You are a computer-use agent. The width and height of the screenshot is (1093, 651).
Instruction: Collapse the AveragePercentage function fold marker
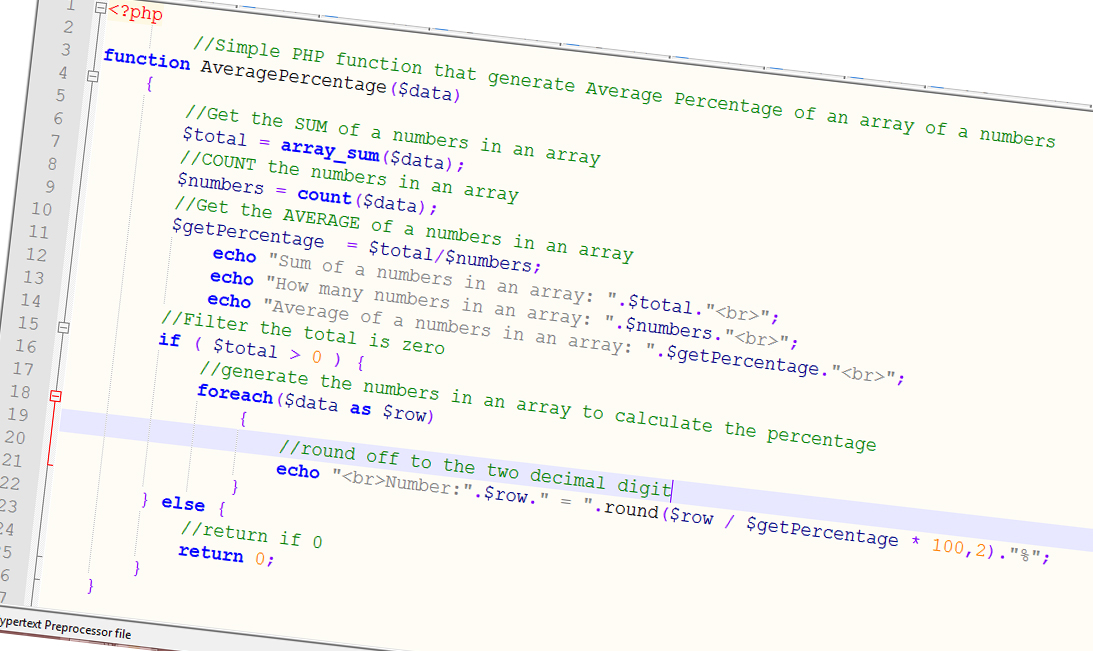(x=93, y=76)
